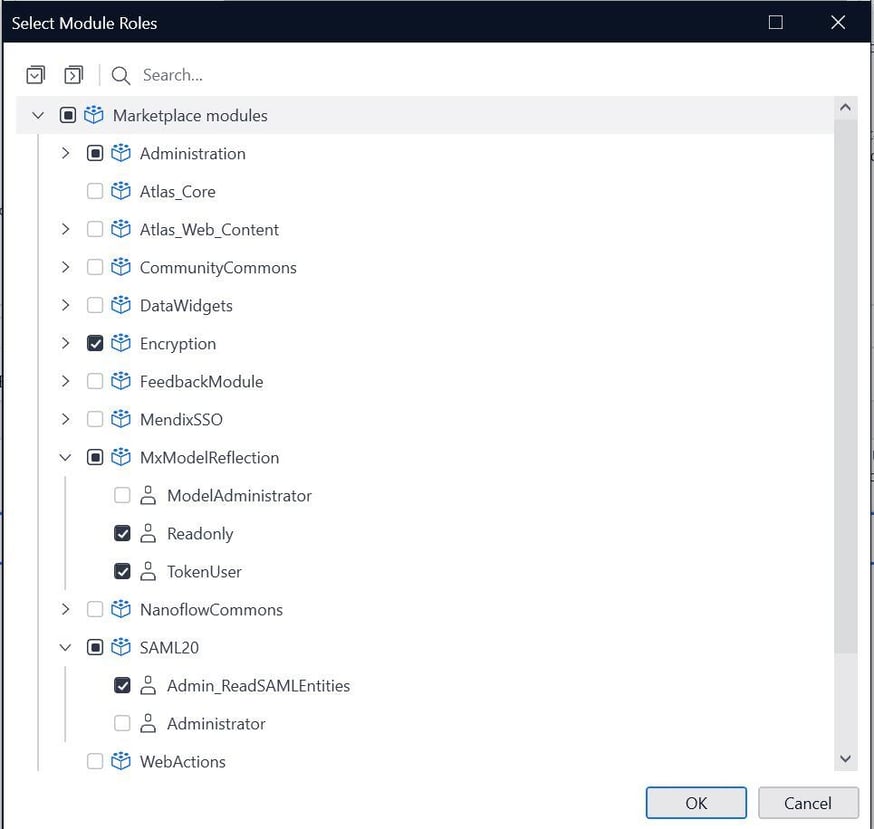Viewport: 874px width, 829px height.
Task: Click the FeedbackModule package icon
Action: pos(121,381)
